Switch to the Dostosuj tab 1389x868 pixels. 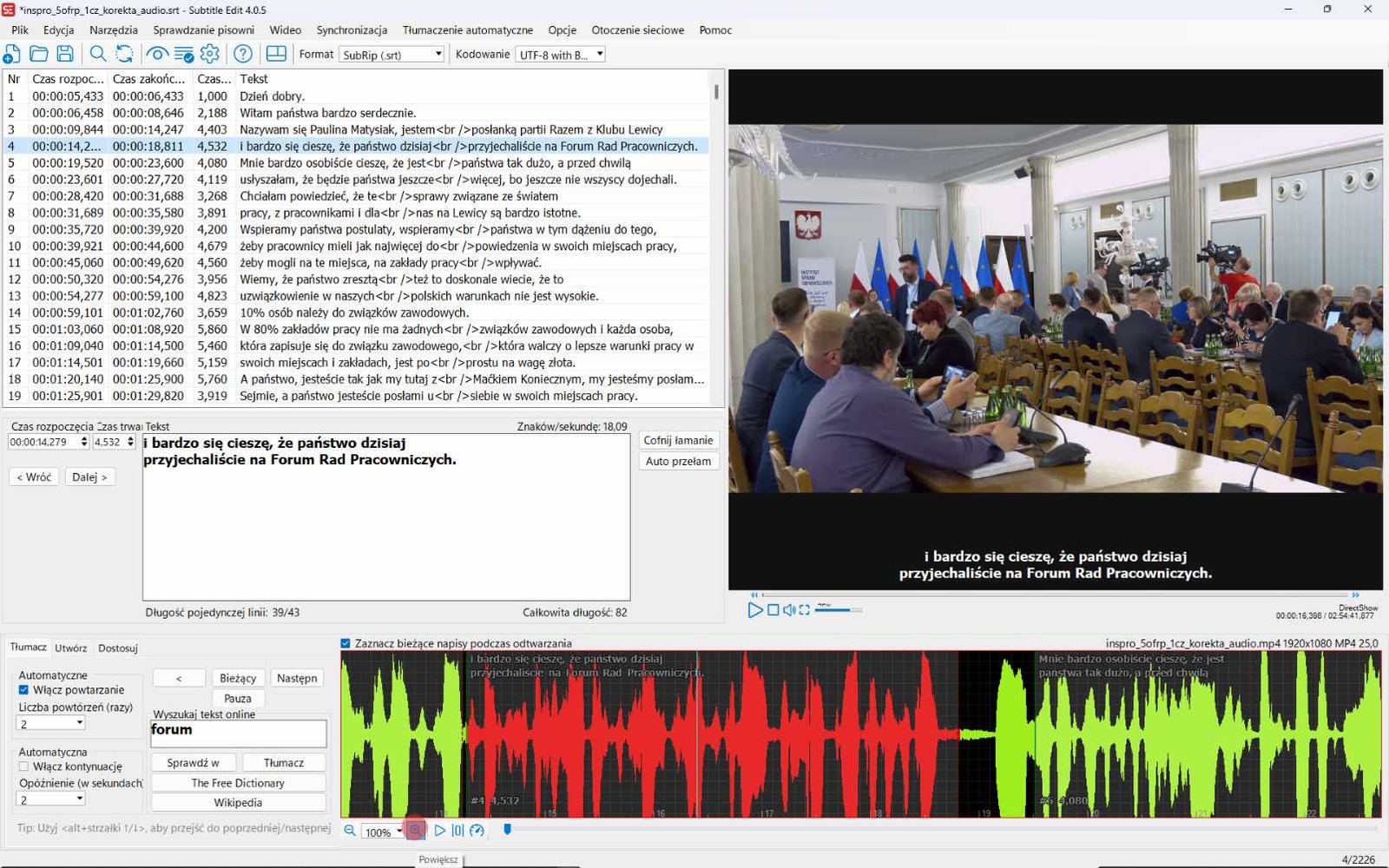(118, 648)
